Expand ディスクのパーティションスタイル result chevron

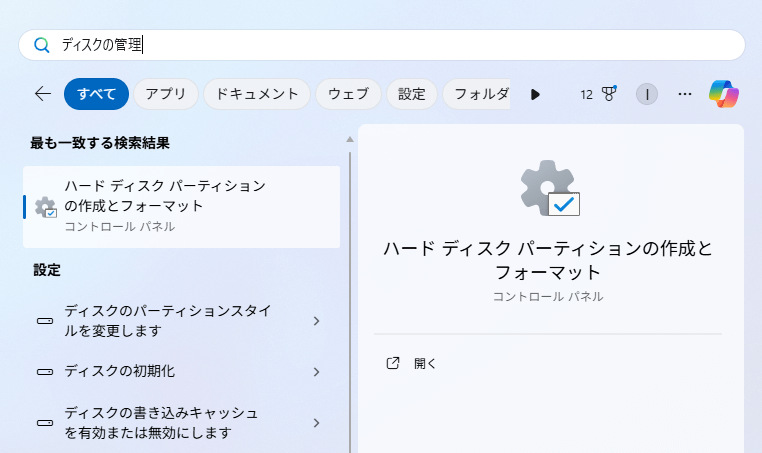[x=316, y=321]
